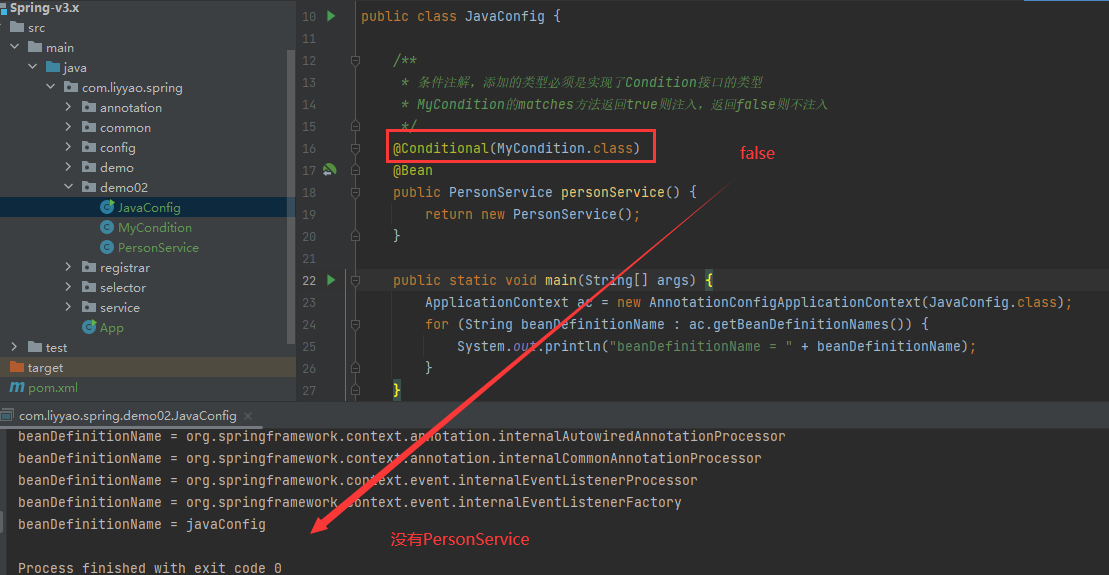Screen dimensions: 1109x575
Task: Open the App class file
Action: coord(111,327)
